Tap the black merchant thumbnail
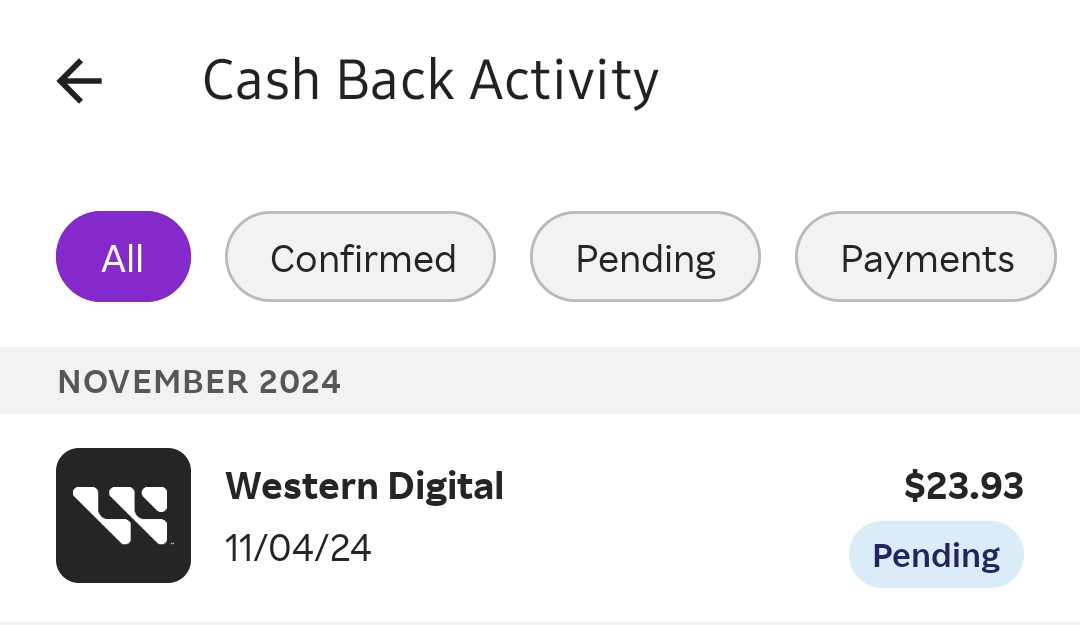Image resolution: width=1080 pixels, height=625 pixels. 123,515
